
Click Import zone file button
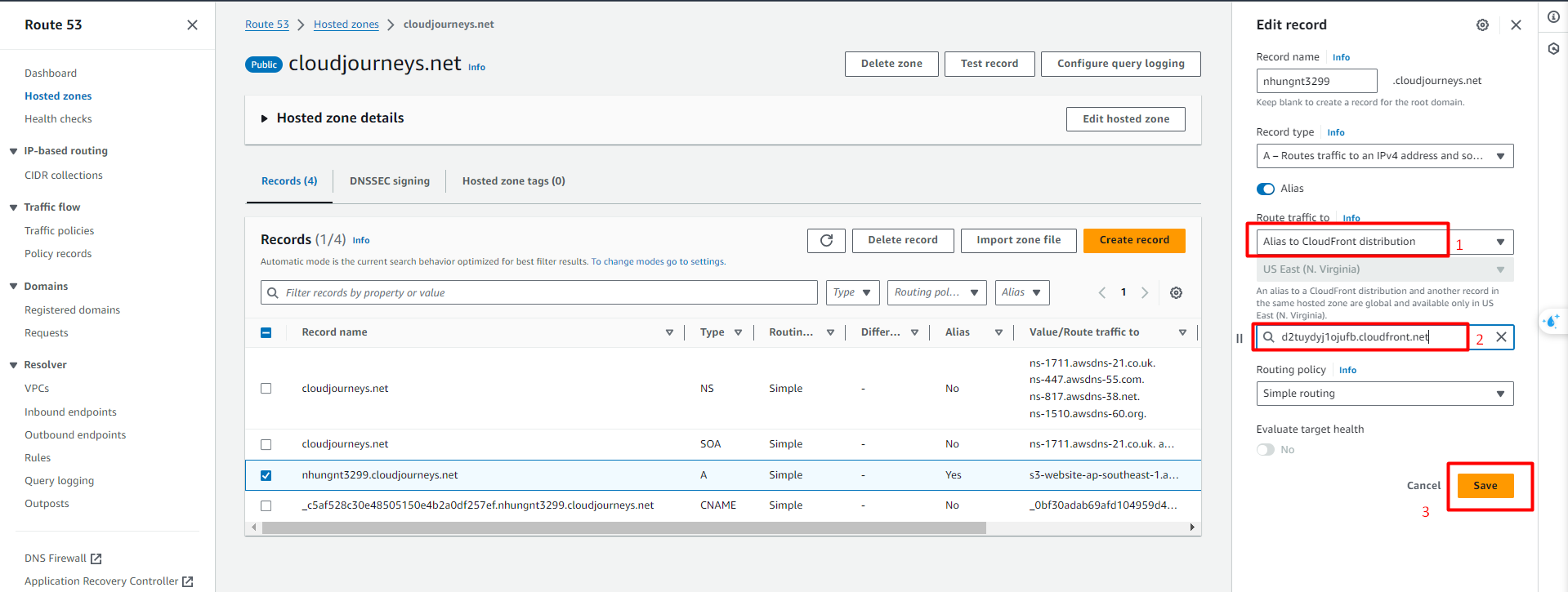[x=1018, y=240]
